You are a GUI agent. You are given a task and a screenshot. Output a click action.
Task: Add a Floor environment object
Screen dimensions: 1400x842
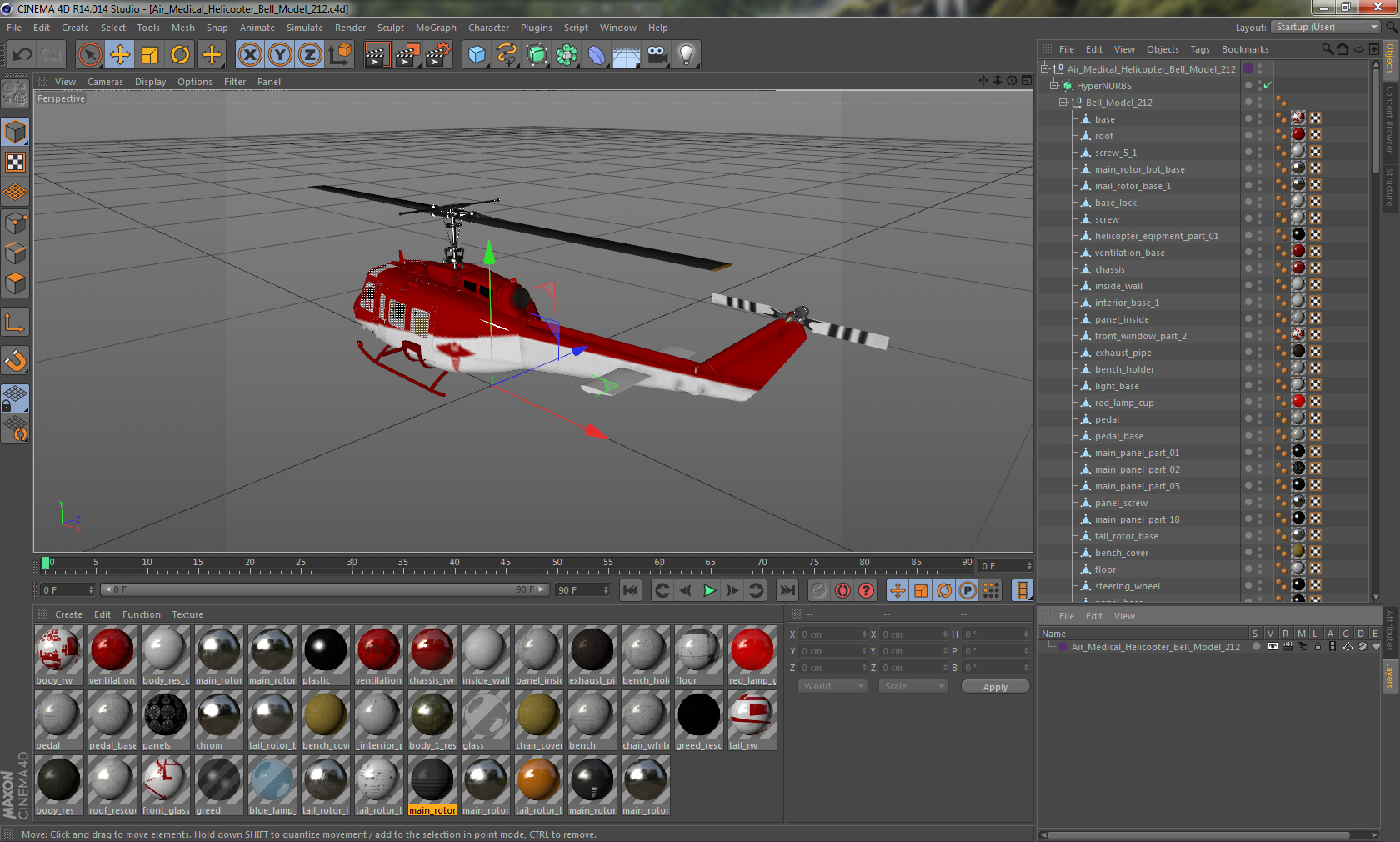[627, 55]
